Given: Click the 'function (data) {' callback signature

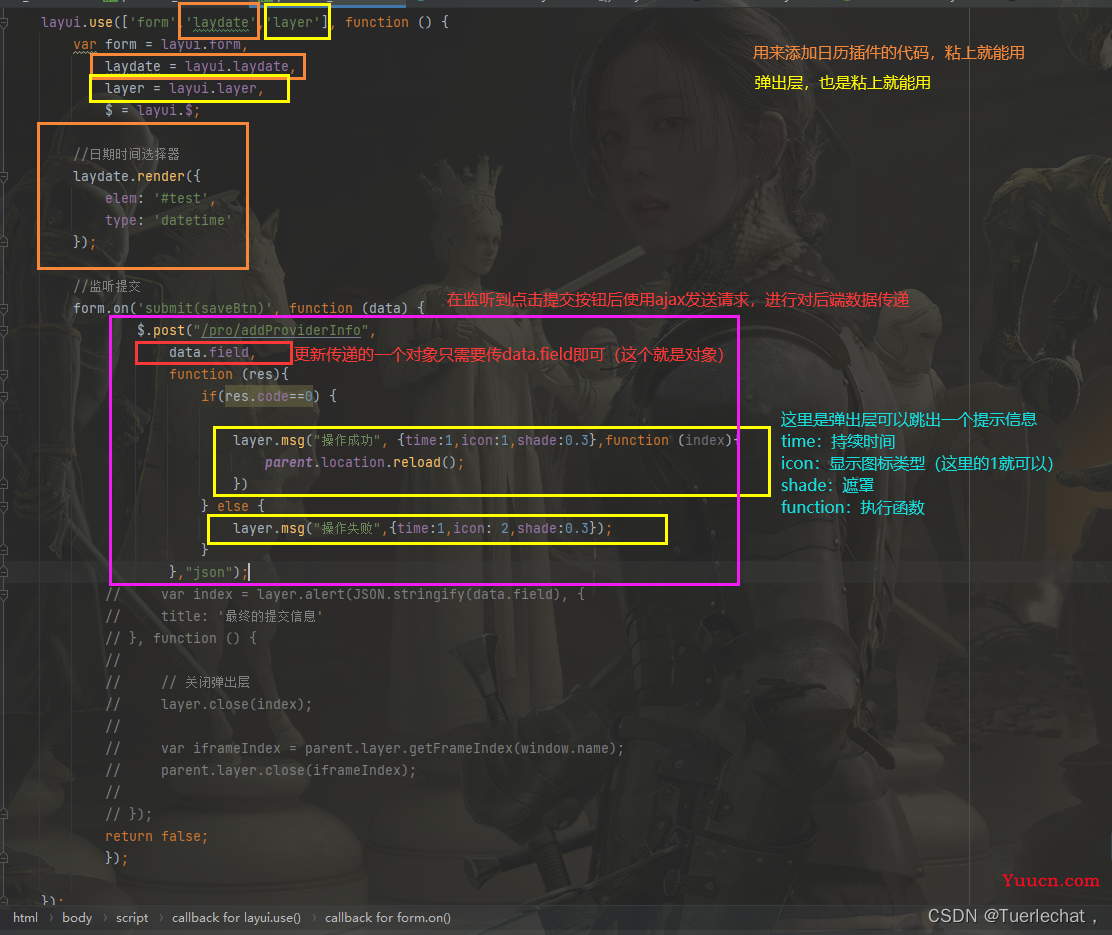Looking at the screenshot, I should point(357,309).
